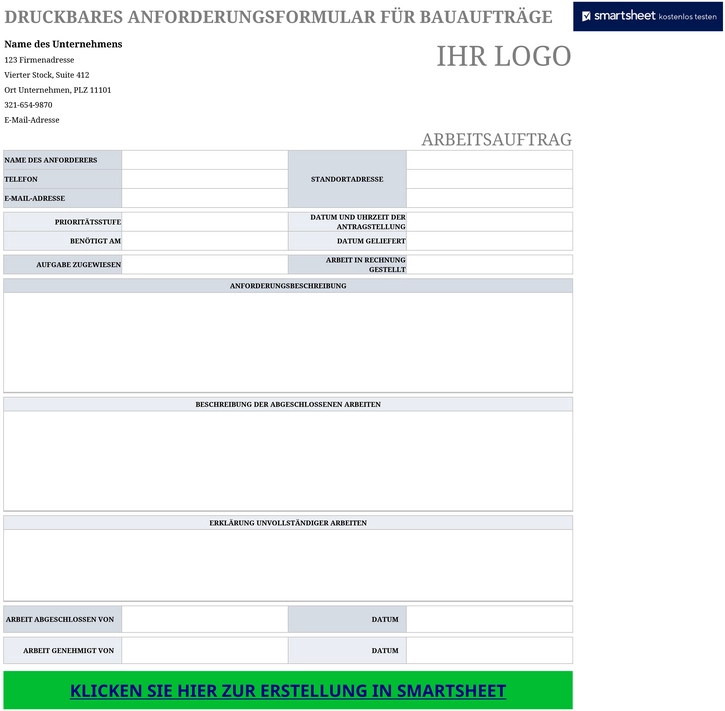
Task: Select 'Ort Unternehmen, PLZ 11101' text
Action: (x=58, y=90)
